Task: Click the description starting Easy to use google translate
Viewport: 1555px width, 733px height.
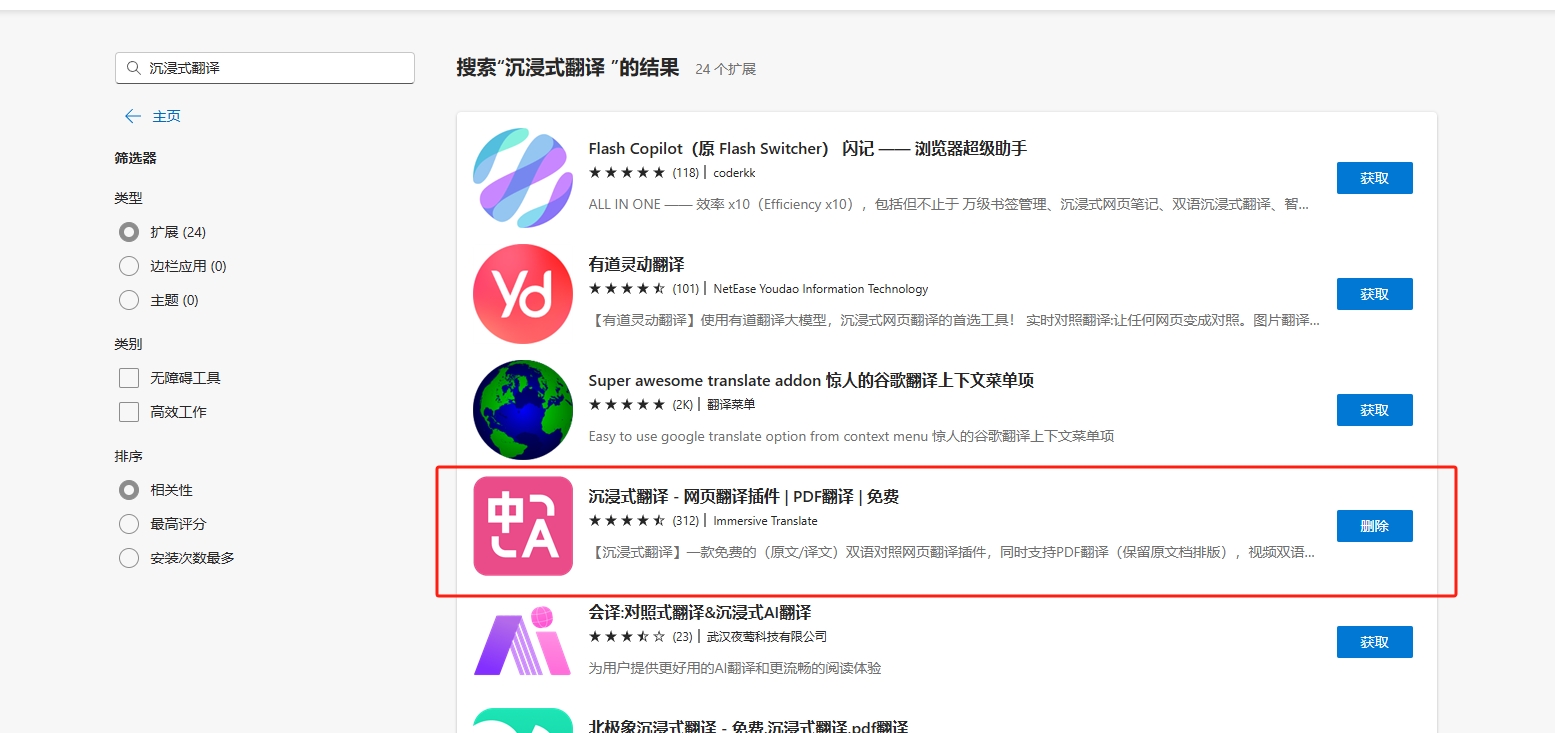Action: (852, 436)
